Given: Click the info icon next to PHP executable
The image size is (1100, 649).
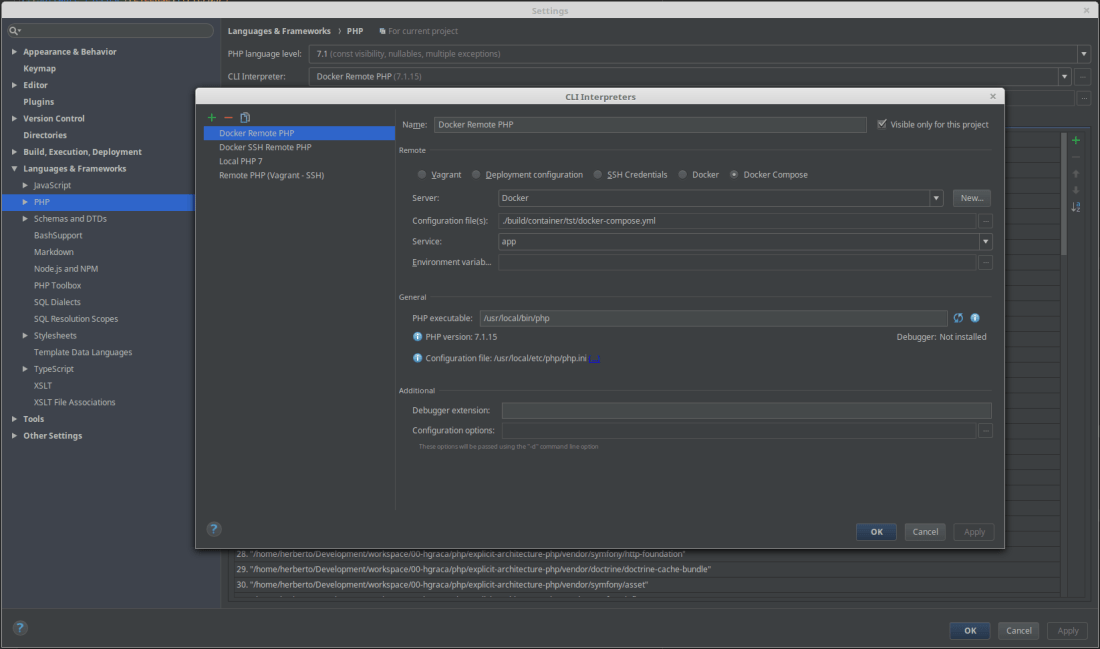Looking at the screenshot, I should pyautogui.click(x=975, y=317).
